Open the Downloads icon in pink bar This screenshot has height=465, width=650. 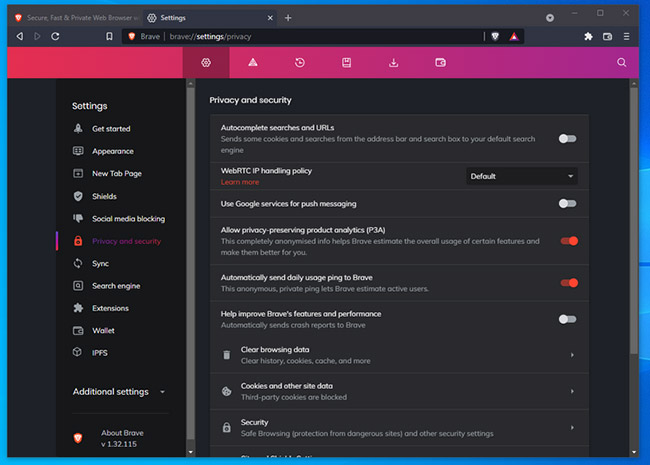pyautogui.click(x=393, y=63)
